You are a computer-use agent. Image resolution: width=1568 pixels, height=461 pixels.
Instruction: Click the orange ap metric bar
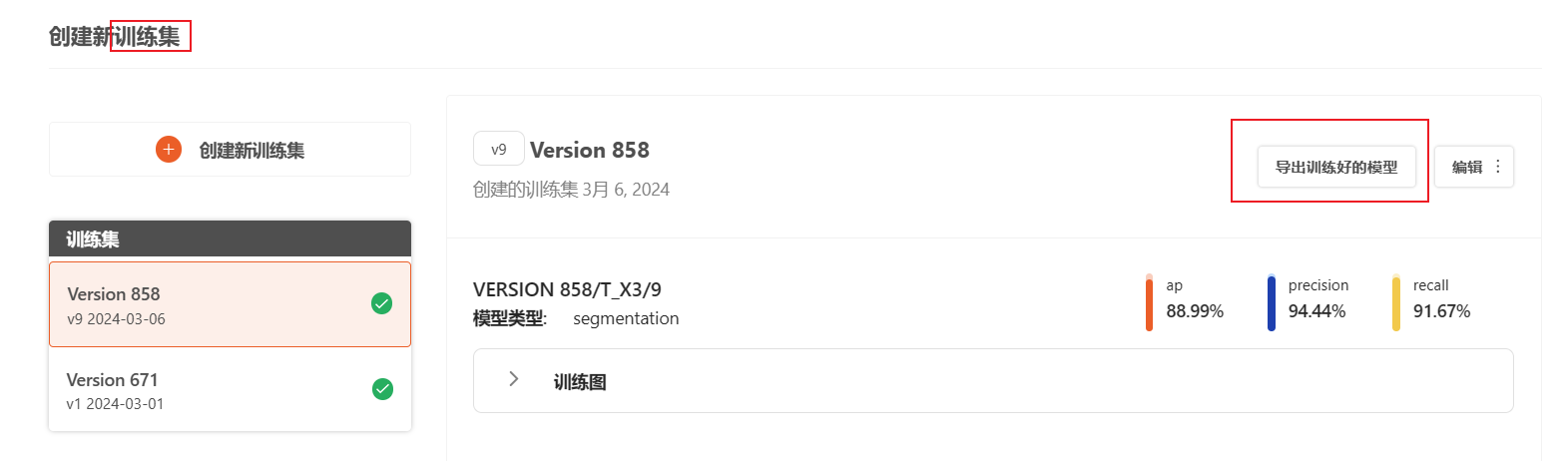(1149, 302)
